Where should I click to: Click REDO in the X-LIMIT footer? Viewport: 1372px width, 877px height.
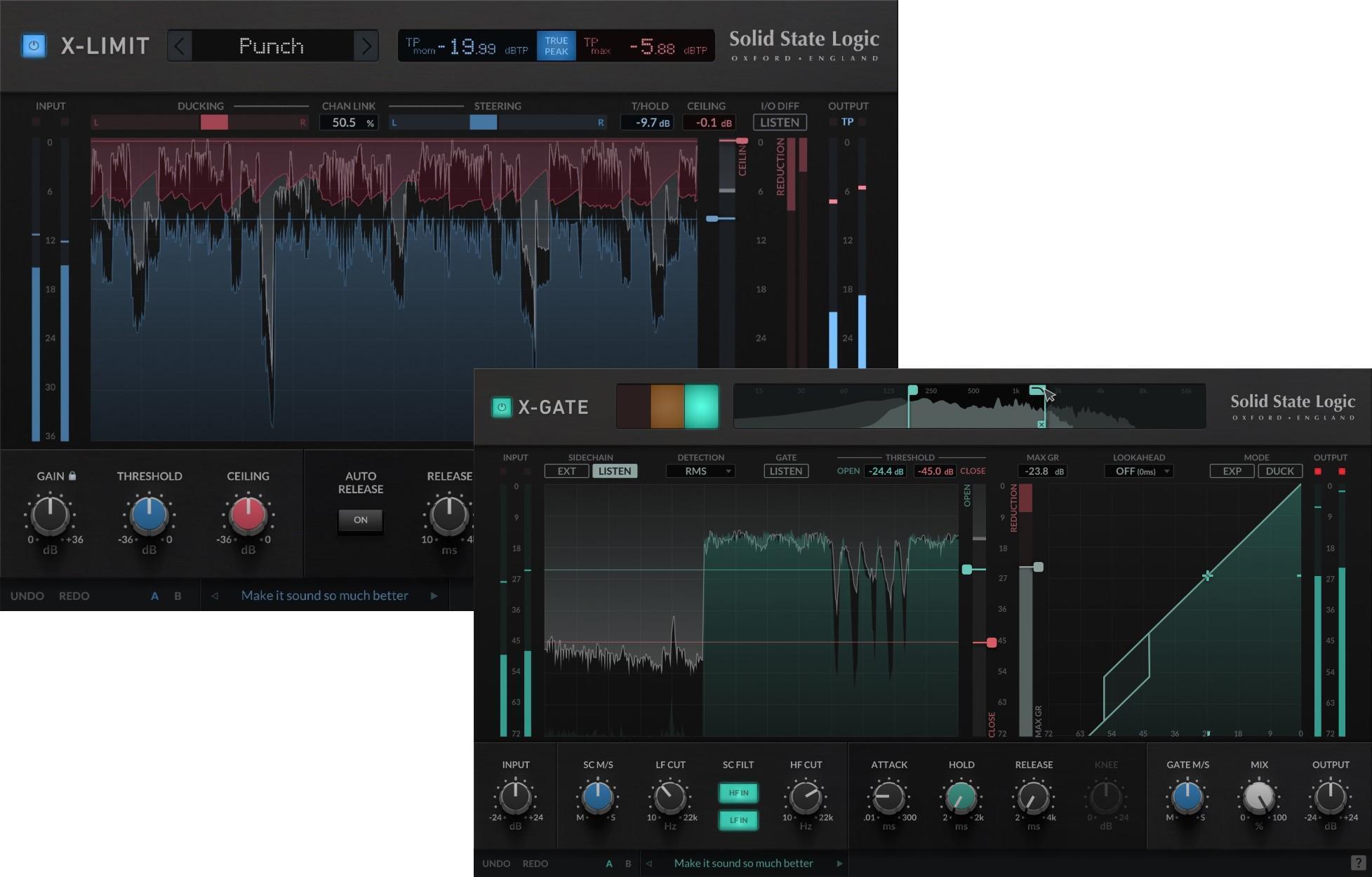[x=74, y=596]
